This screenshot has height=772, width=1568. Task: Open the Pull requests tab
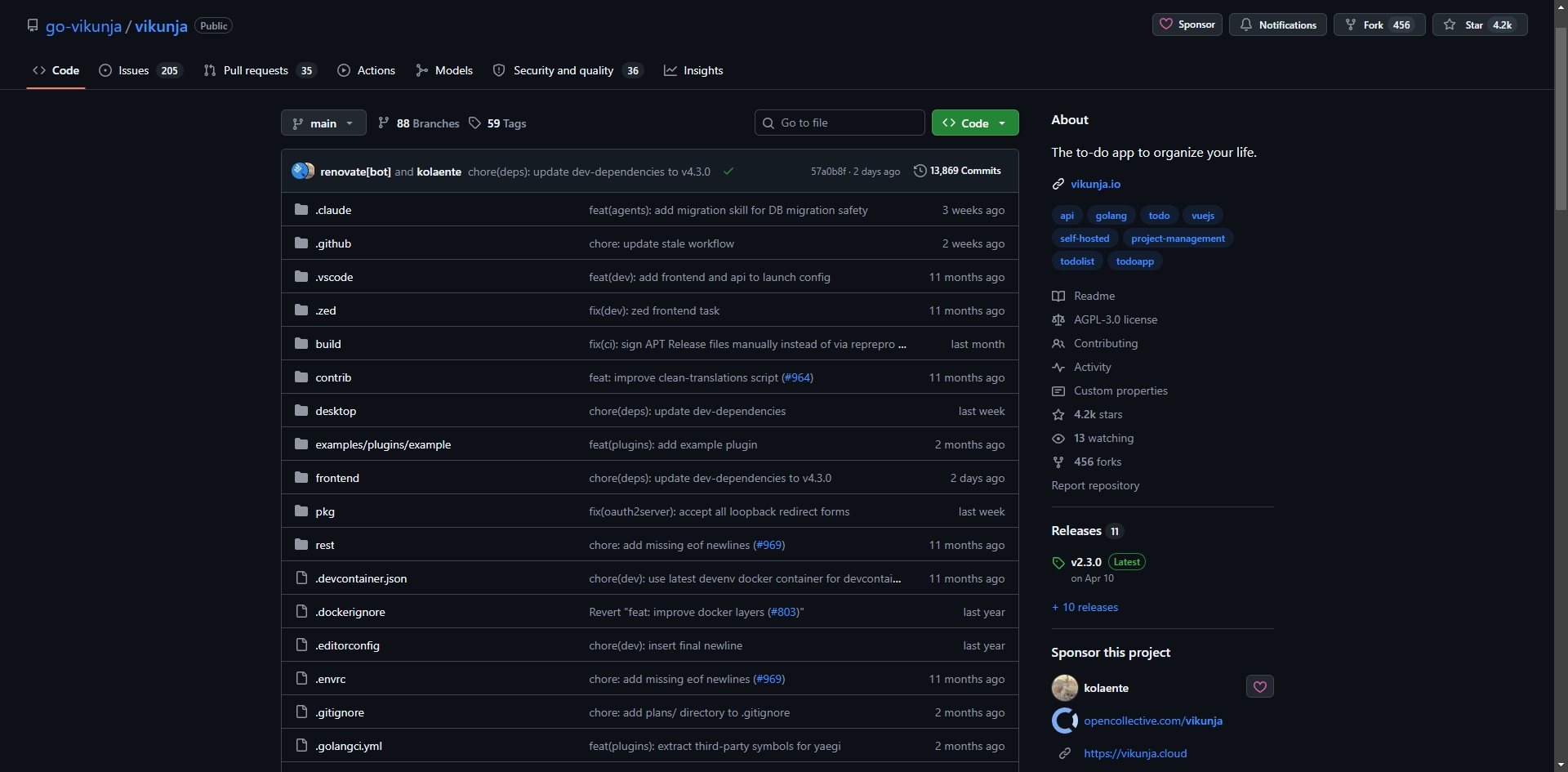coord(259,70)
